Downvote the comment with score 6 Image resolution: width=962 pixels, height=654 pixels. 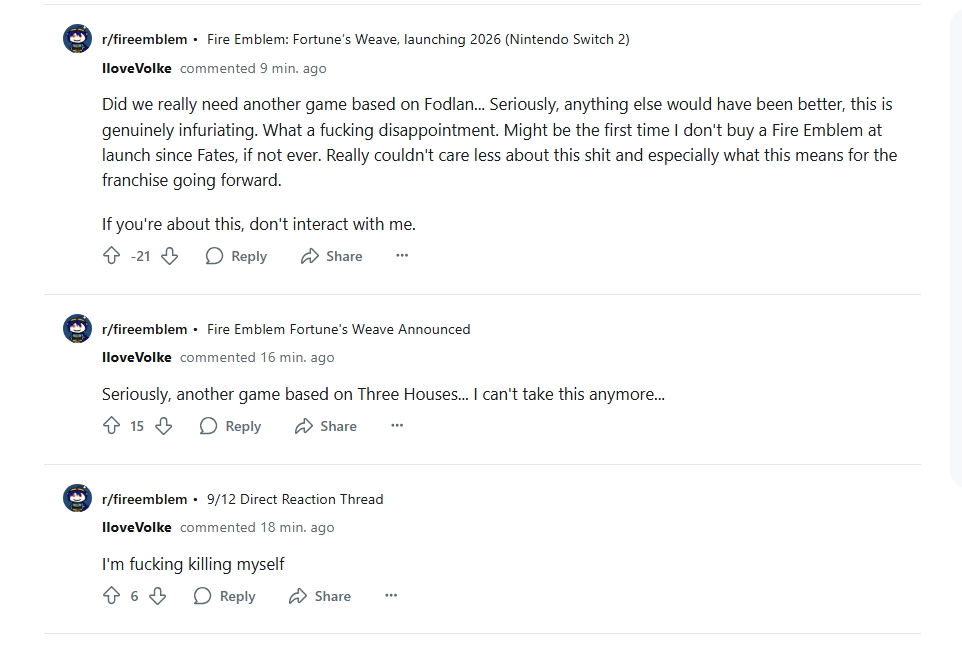tap(158, 596)
